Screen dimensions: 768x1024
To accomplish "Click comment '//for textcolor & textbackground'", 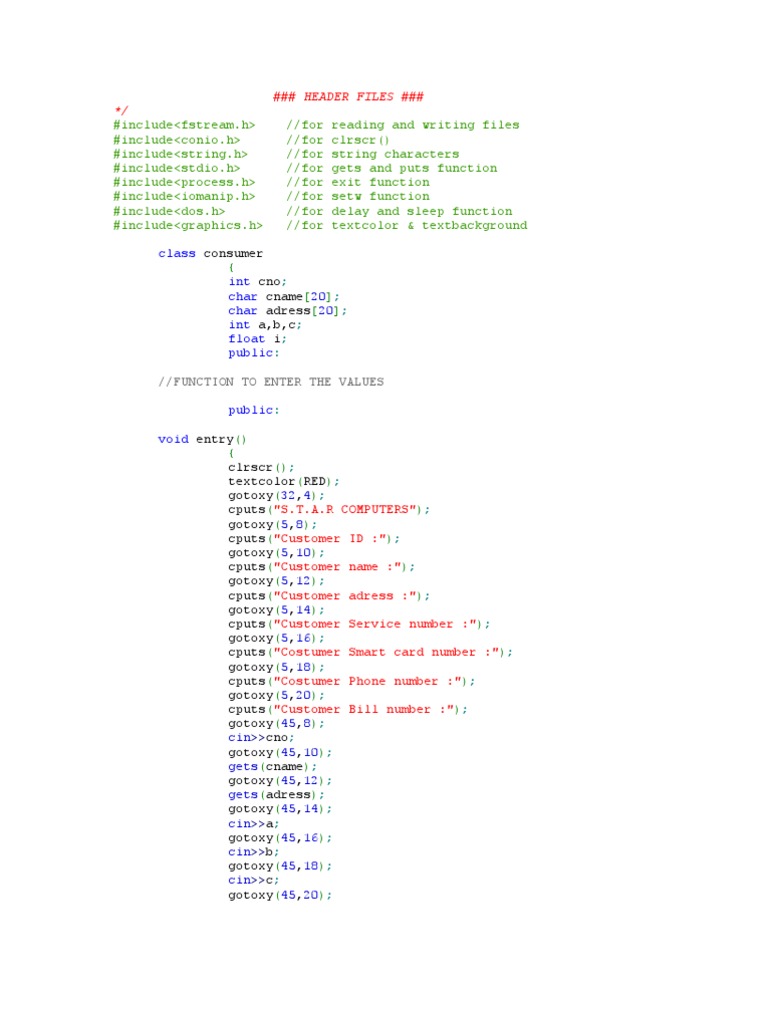I will coord(407,225).
